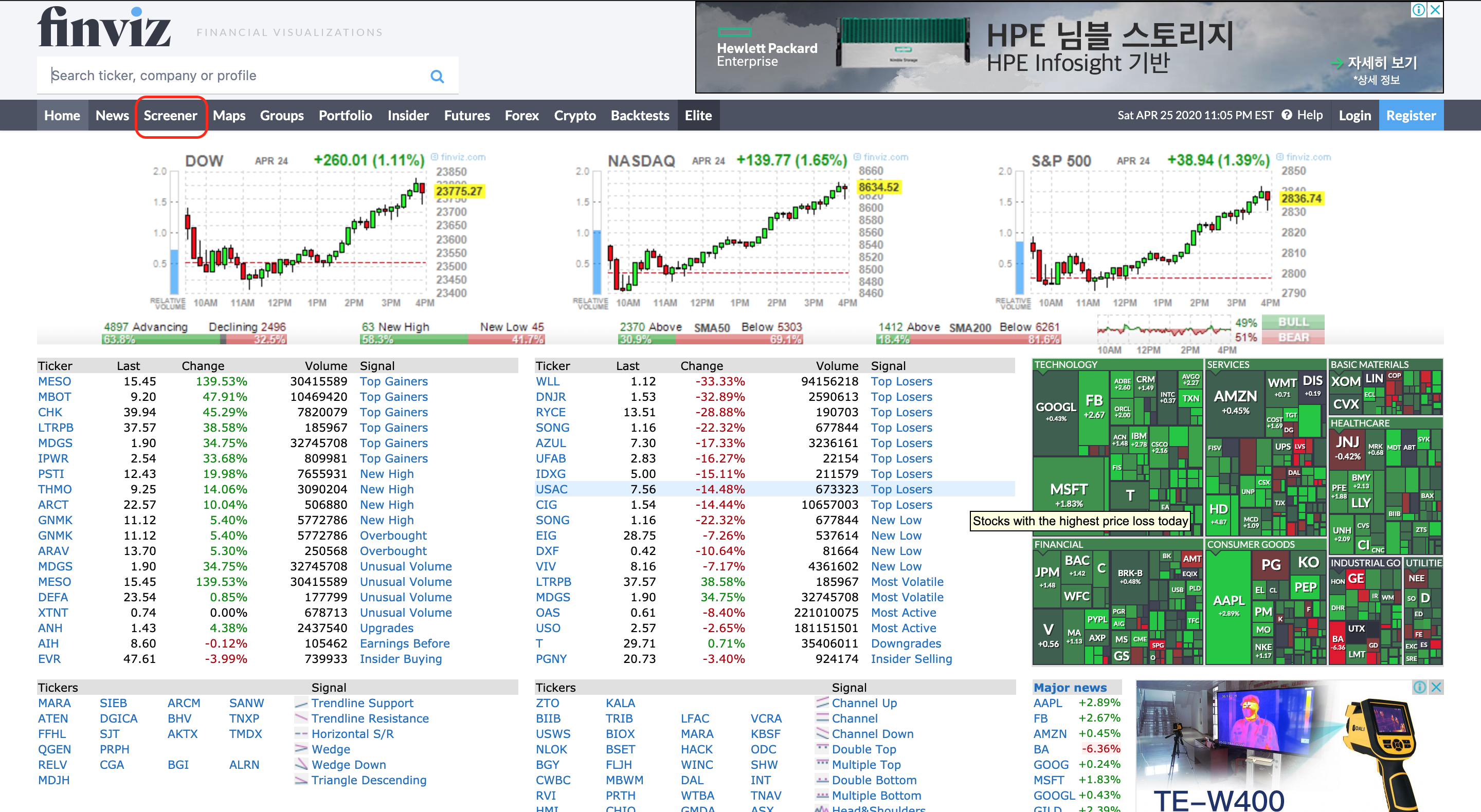Viewport: 1481px width, 812px height.
Task: Click the Login link
Action: (1354, 116)
